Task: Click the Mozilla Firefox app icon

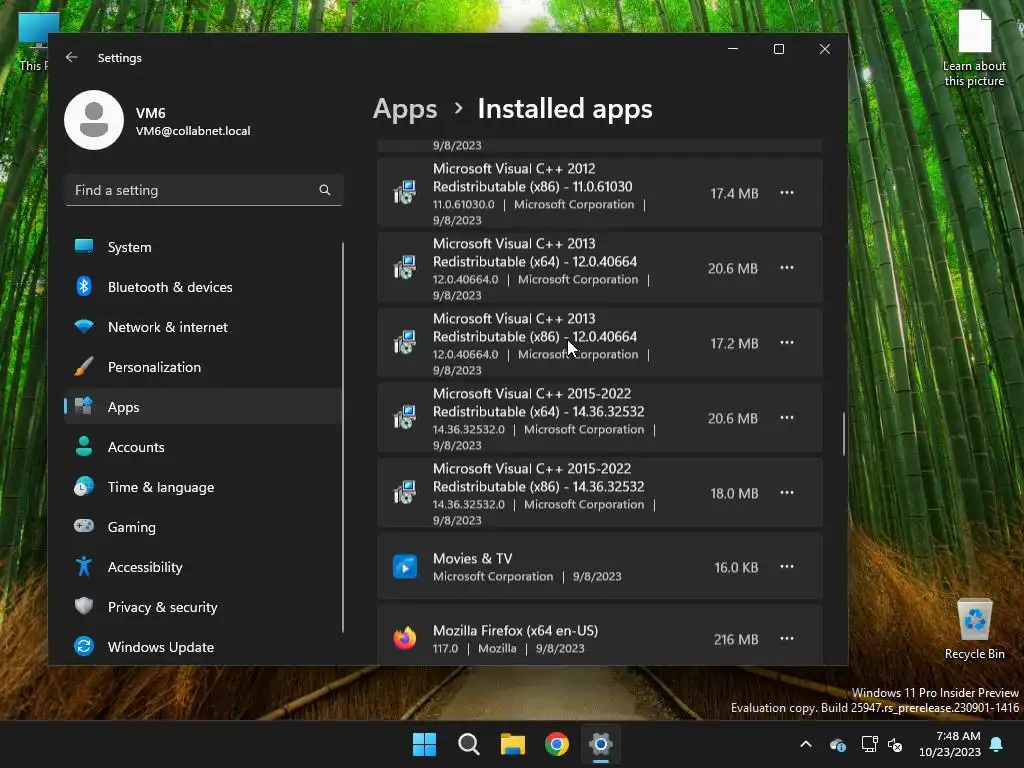Action: point(405,638)
